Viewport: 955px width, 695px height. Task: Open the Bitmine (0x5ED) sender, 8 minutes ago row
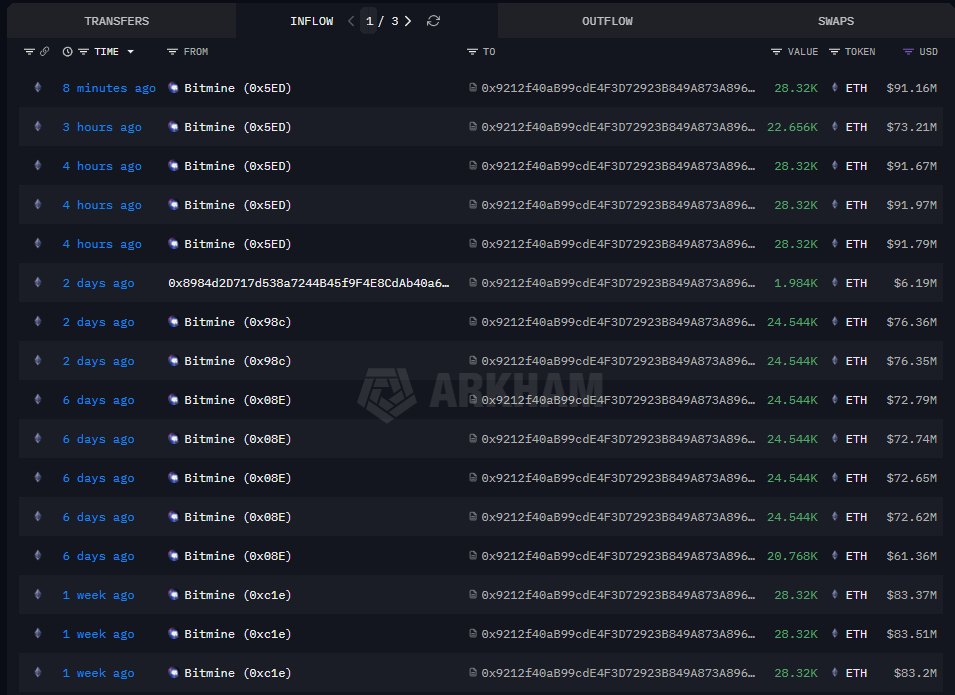238,88
